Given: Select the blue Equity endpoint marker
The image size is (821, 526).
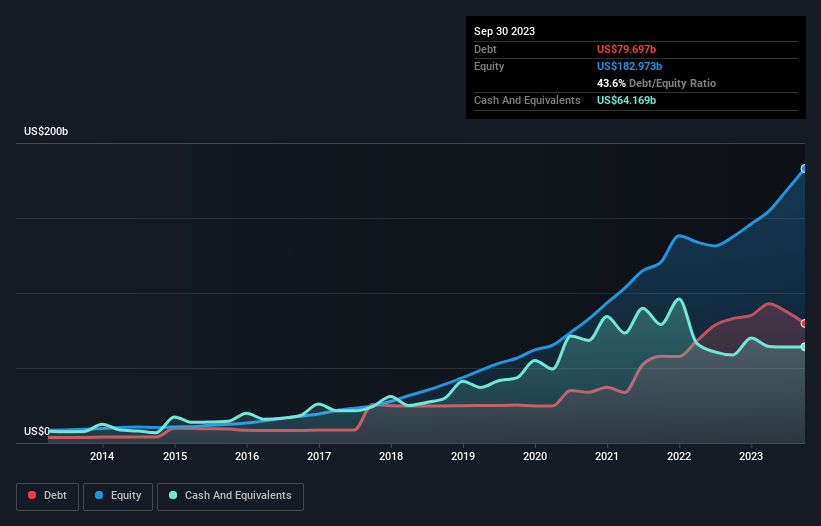Looking at the screenshot, I should point(804,169).
